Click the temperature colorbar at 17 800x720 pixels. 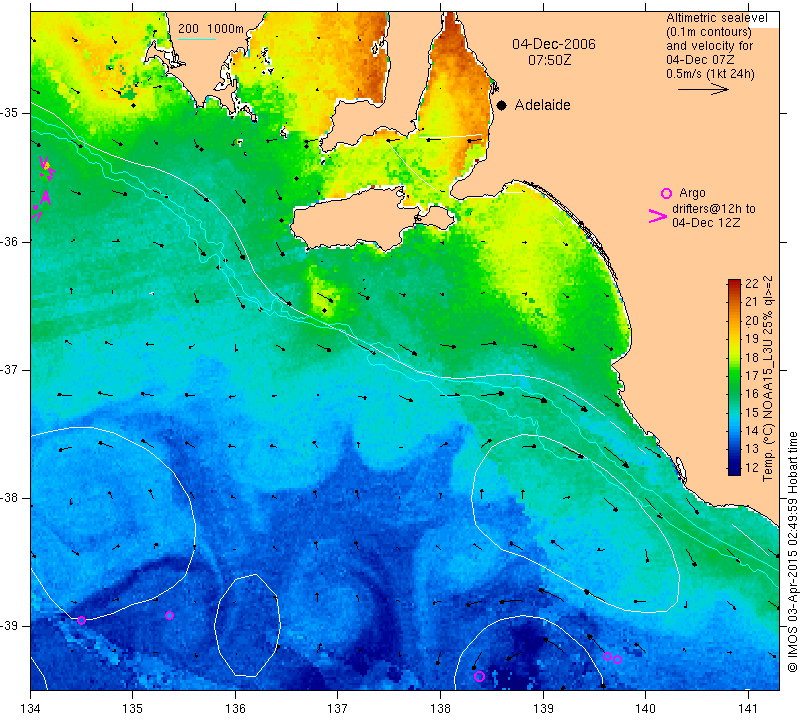coord(734,375)
